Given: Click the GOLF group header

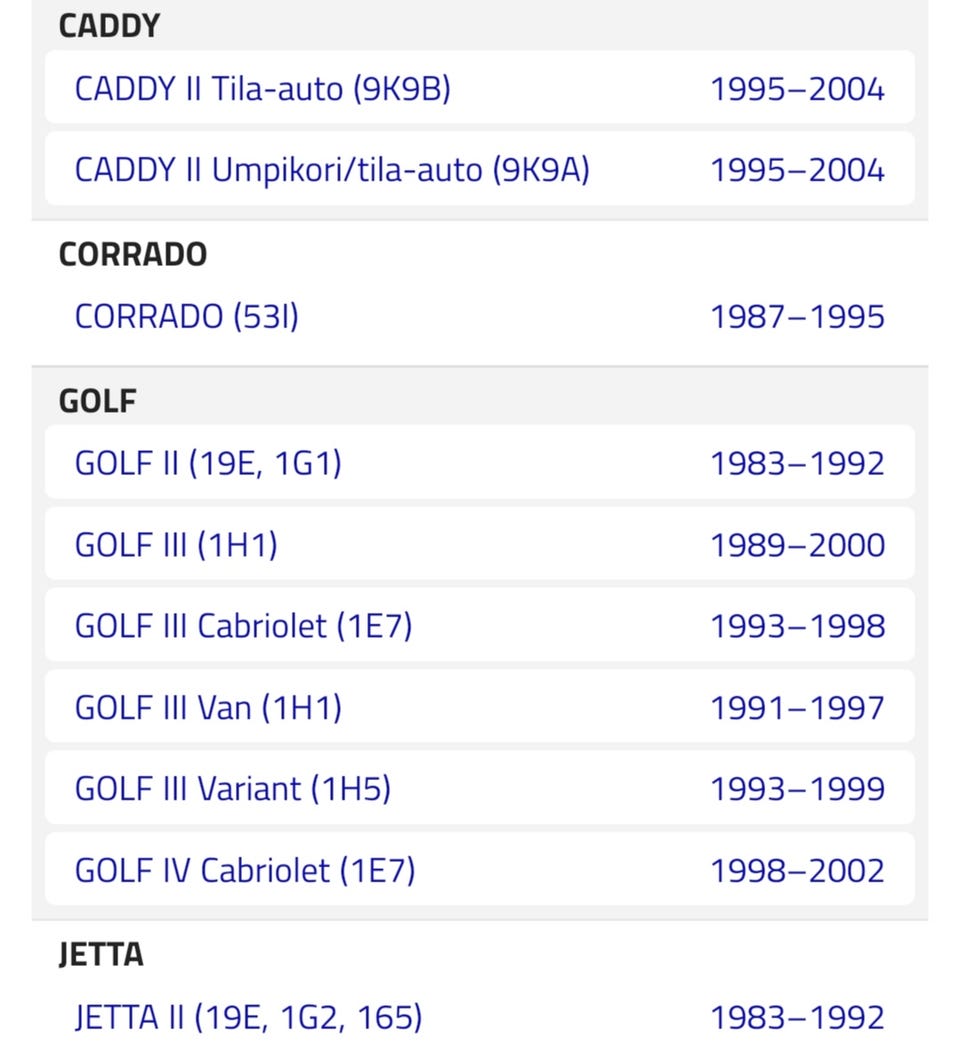Looking at the screenshot, I should (98, 401).
